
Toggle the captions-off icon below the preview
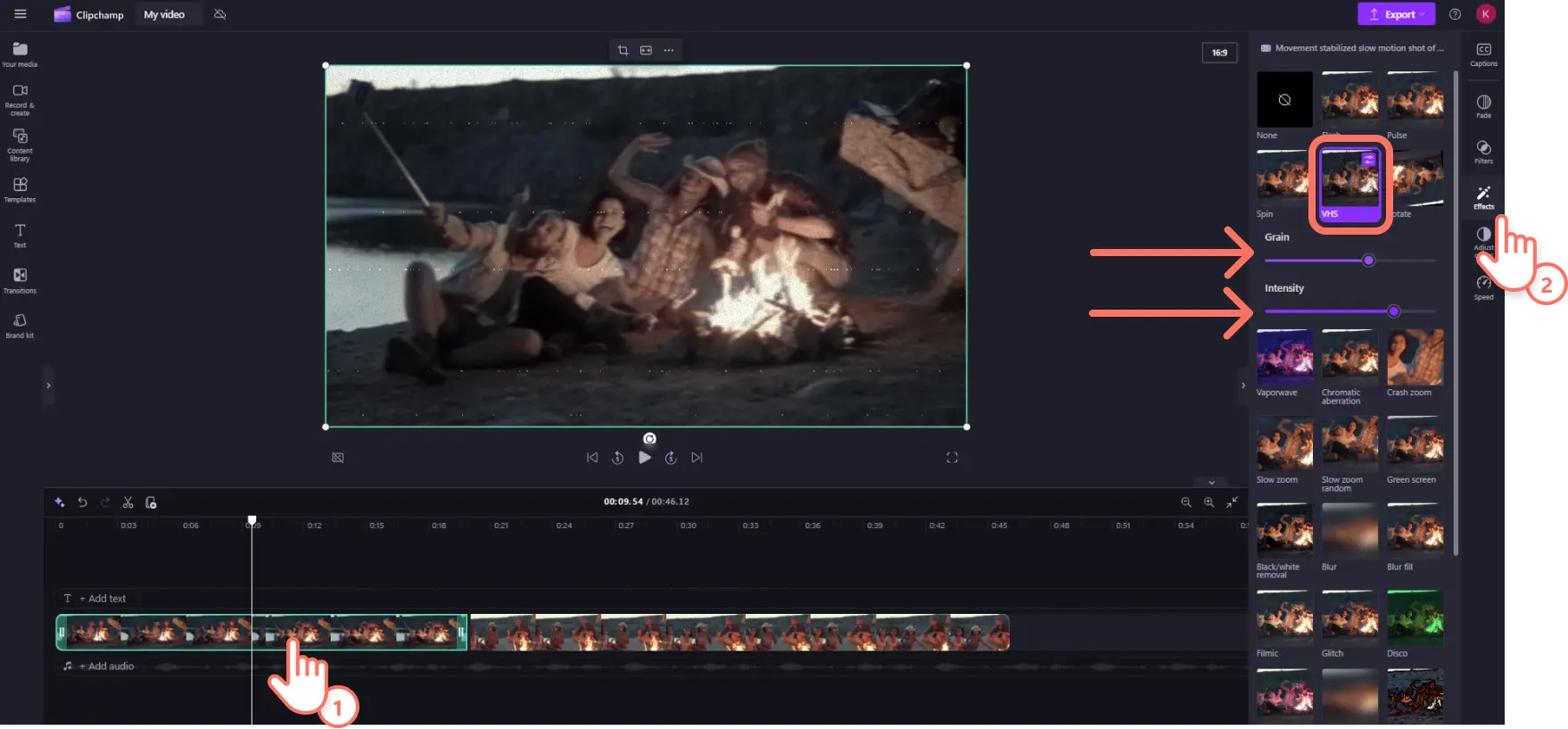pyautogui.click(x=338, y=458)
